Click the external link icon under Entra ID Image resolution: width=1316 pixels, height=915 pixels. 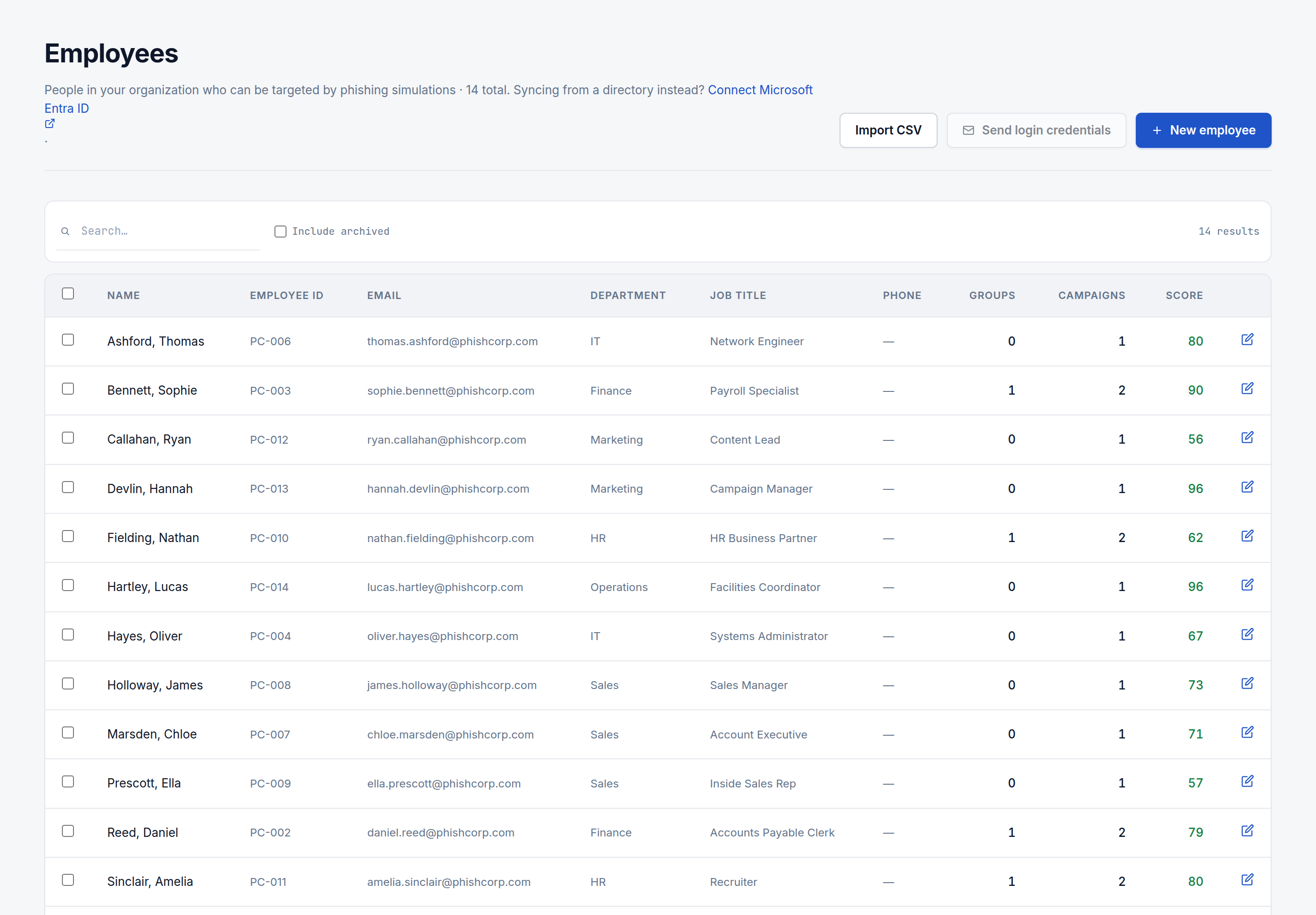point(50,123)
